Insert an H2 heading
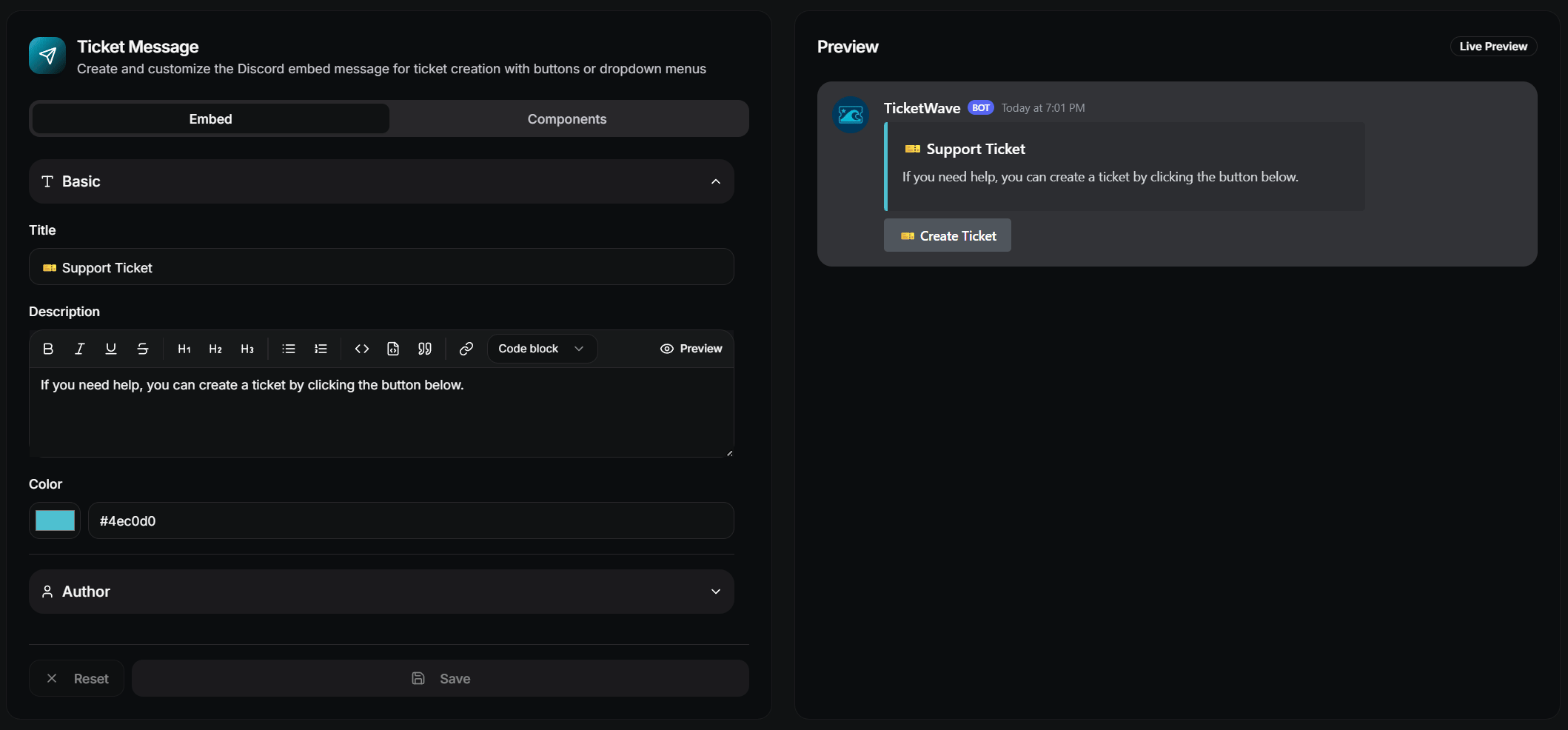1568x730 pixels. [x=215, y=349]
